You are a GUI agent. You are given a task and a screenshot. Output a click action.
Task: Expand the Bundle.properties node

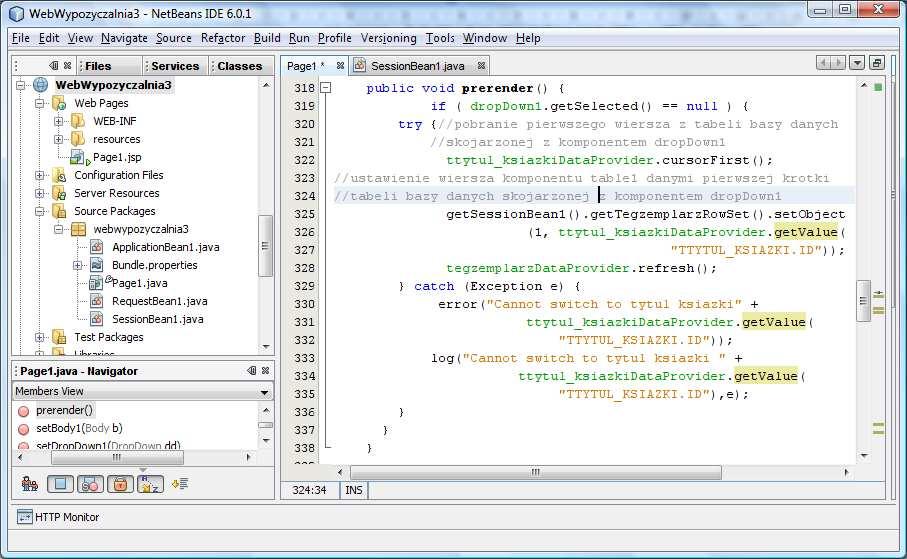(x=77, y=266)
